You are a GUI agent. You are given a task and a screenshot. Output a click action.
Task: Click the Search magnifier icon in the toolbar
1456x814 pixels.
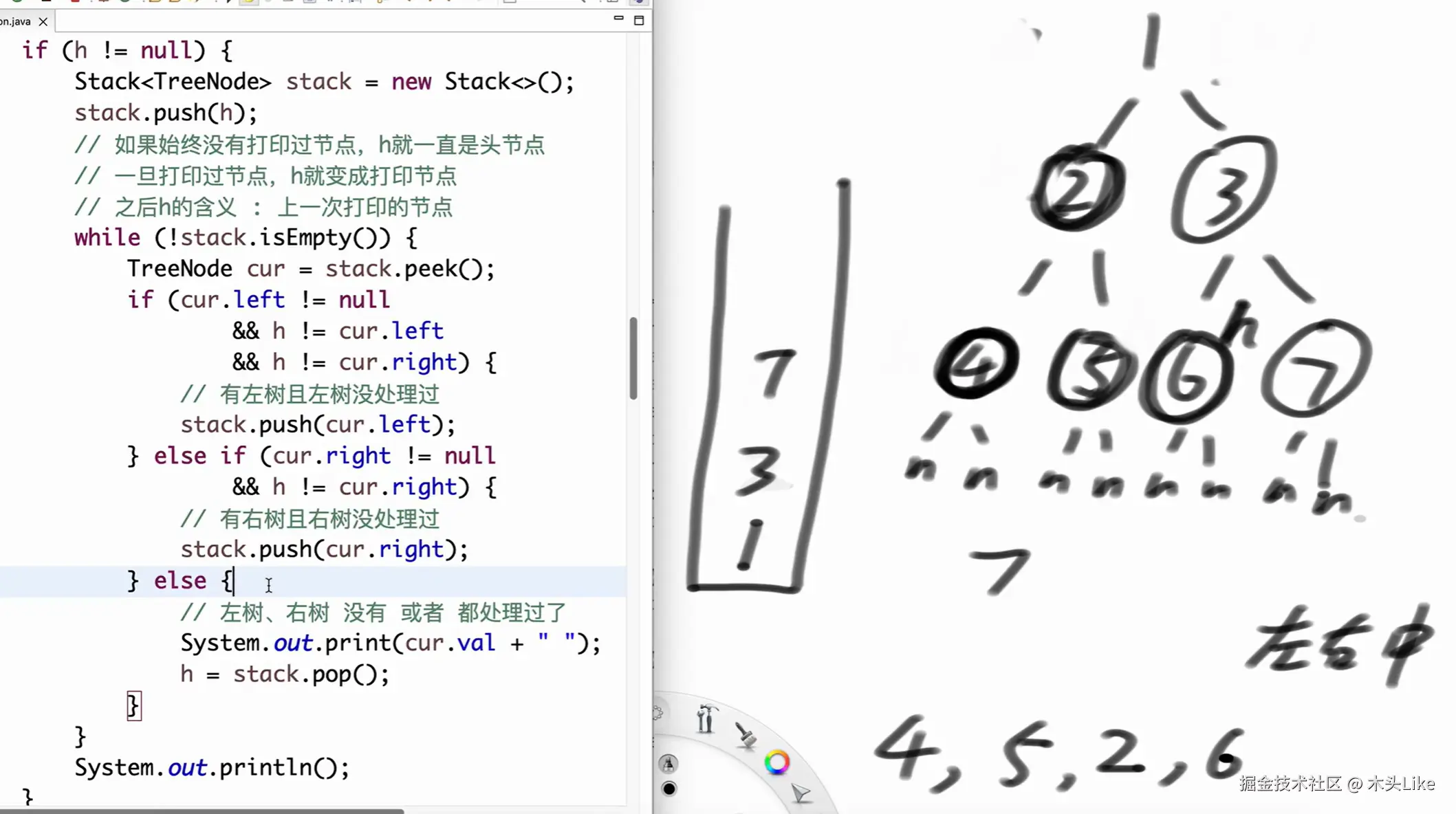click(x=585, y=3)
